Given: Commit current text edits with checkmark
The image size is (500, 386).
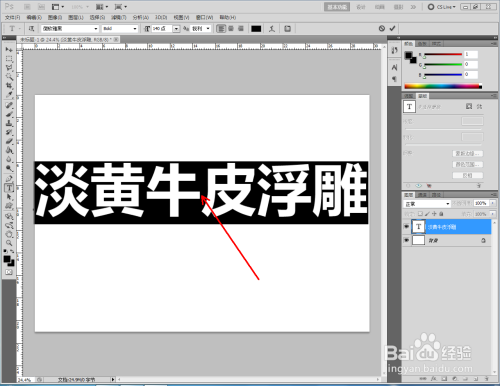Looking at the screenshot, I should (x=392, y=29).
